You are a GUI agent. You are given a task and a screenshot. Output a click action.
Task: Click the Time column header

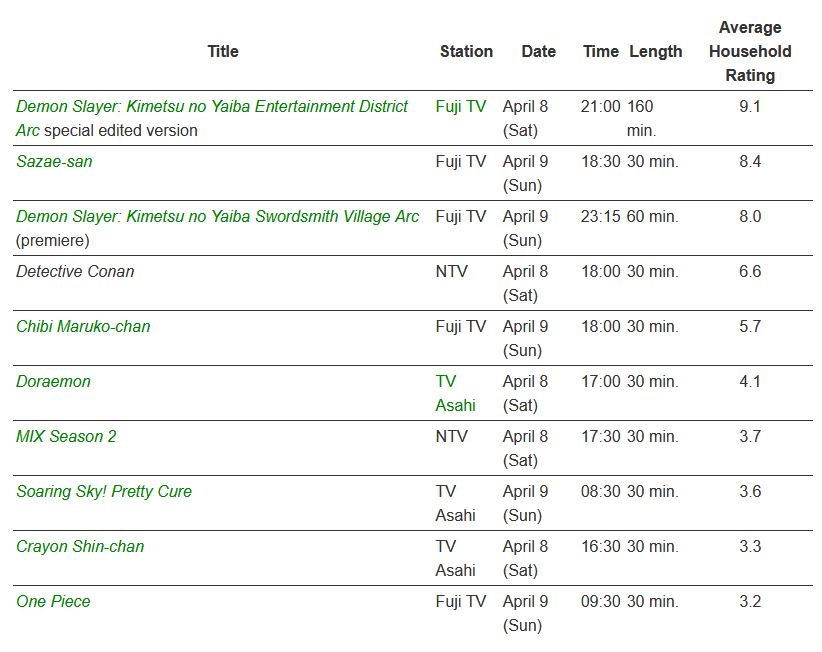(601, 51)
